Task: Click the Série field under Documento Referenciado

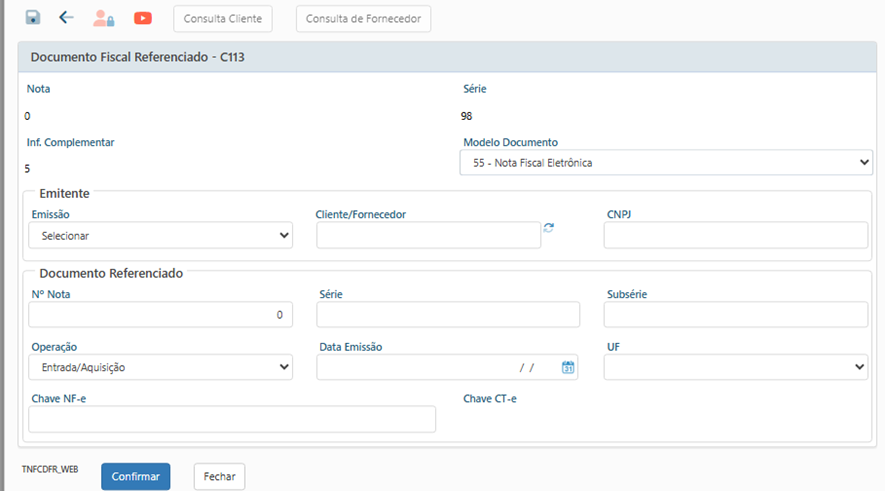Action: tap(448, 315)
